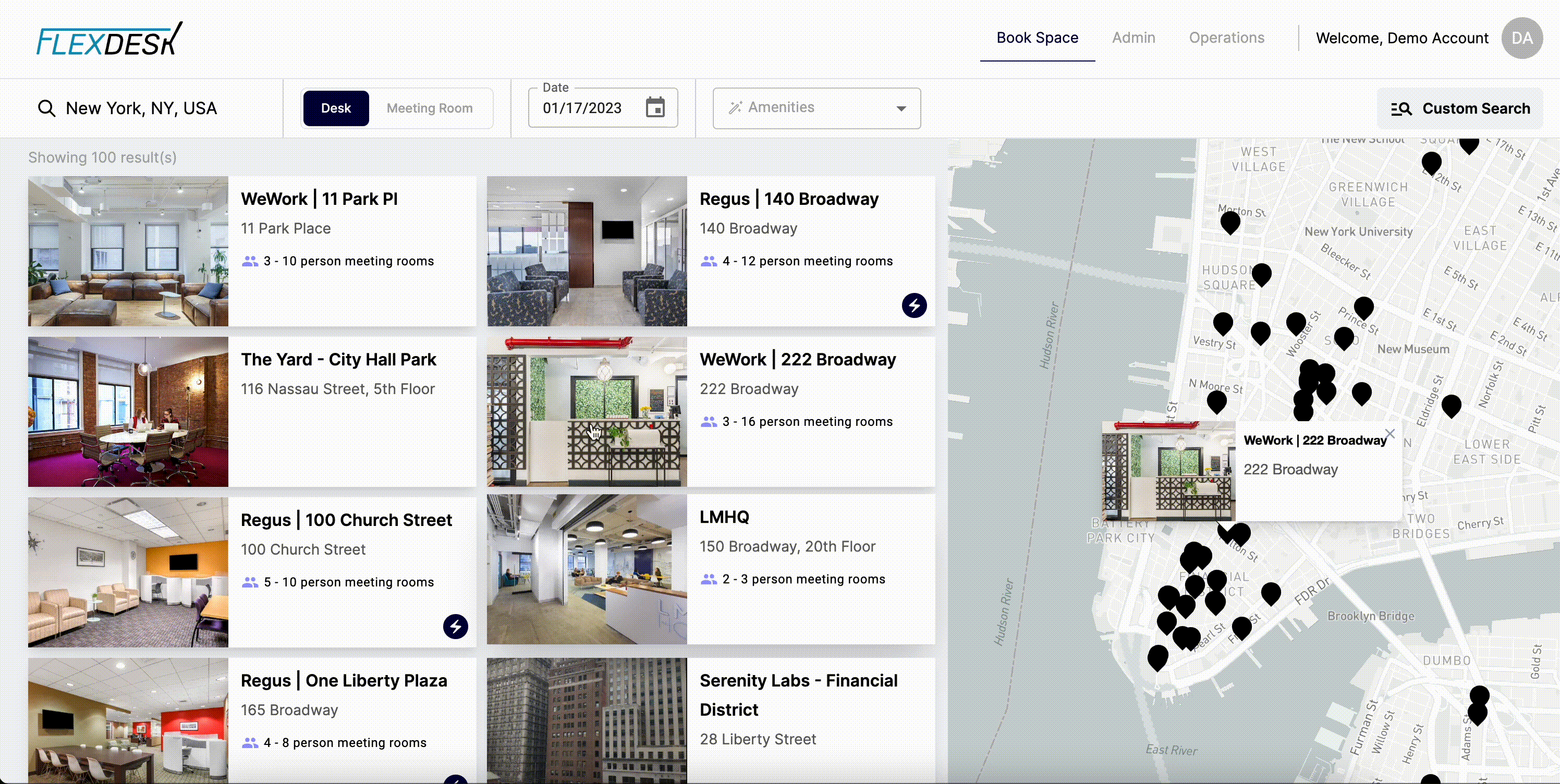Viewport: 1560px width, 784px height.
Task: Select the Desk toggle option
Action: [x=335, y=108]
